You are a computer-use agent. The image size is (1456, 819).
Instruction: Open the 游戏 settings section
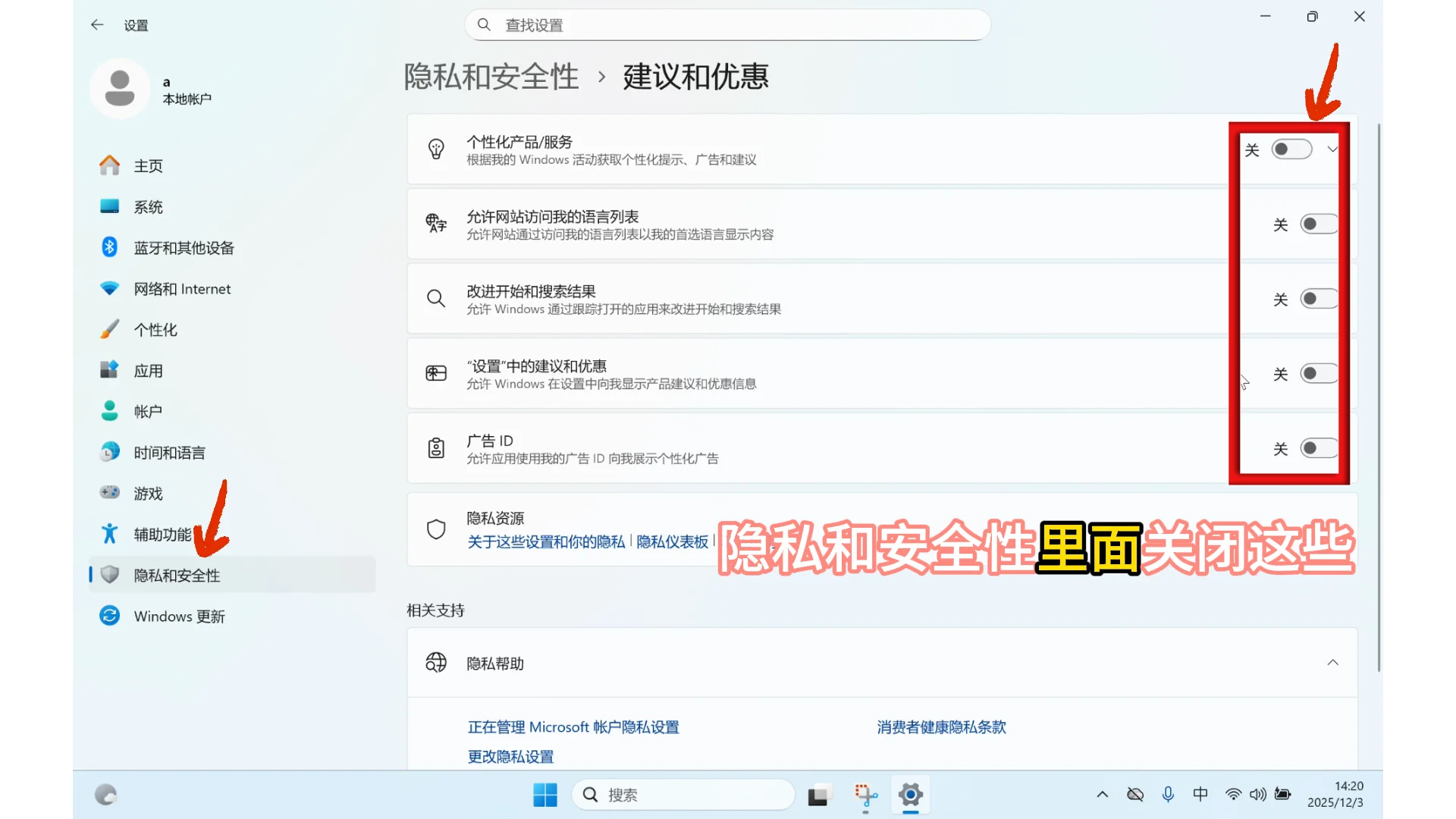point(148,493)
